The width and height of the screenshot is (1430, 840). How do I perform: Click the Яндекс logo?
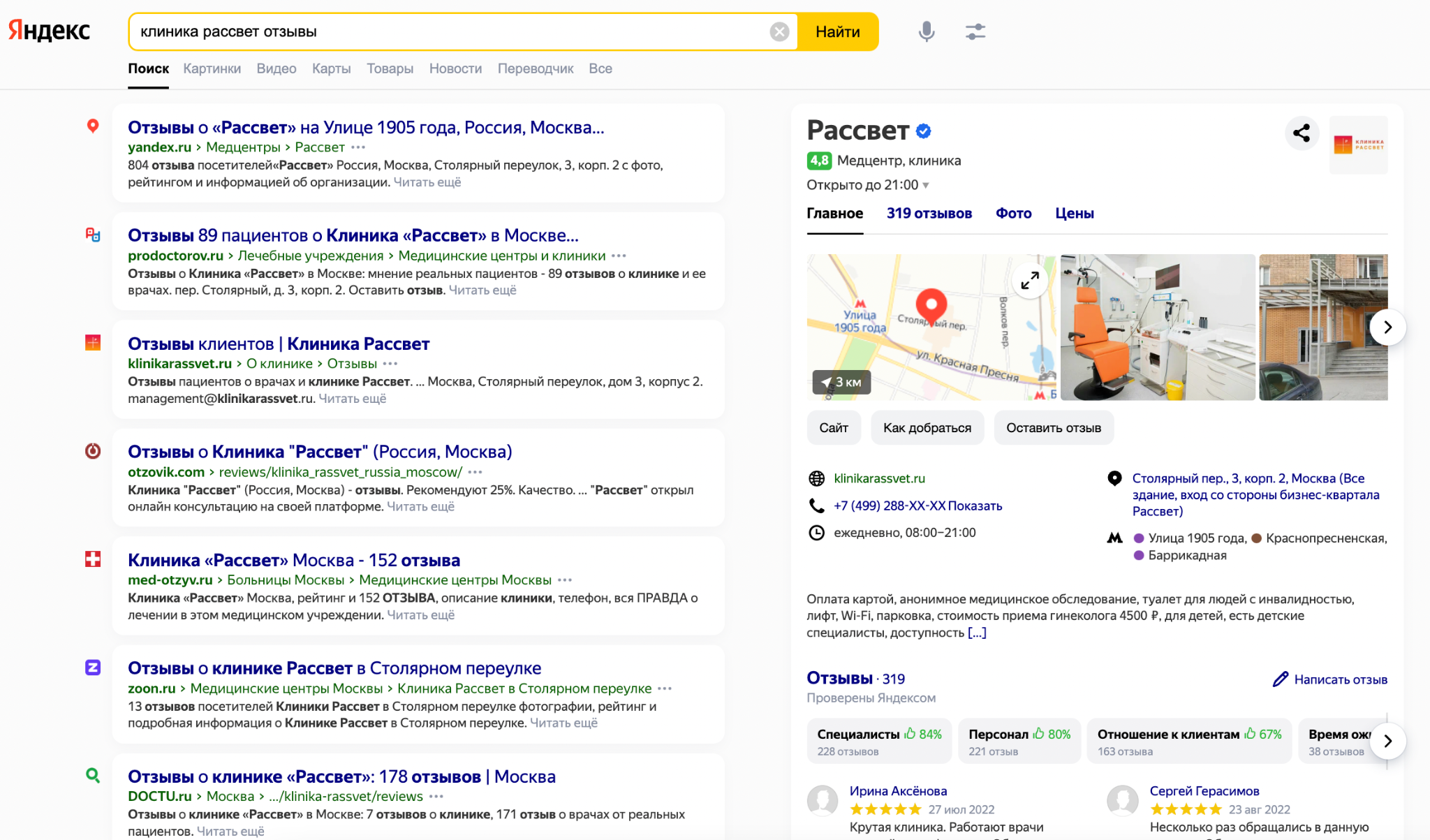point(49,31)
